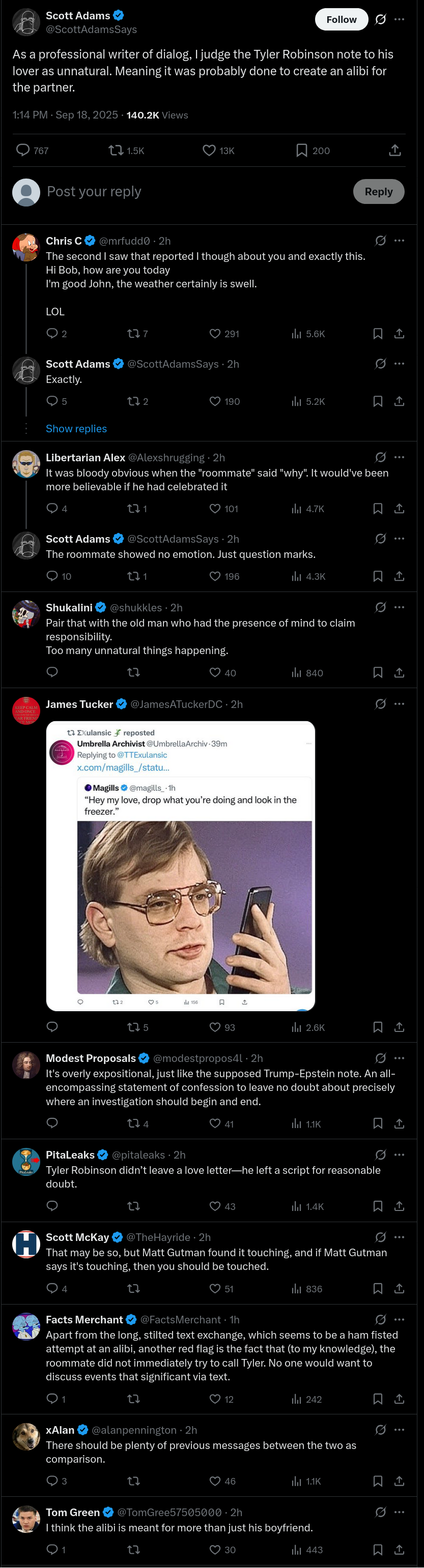
Task: Open @FactsMerchant profile handle link
Action: [x=180, y=1319]
